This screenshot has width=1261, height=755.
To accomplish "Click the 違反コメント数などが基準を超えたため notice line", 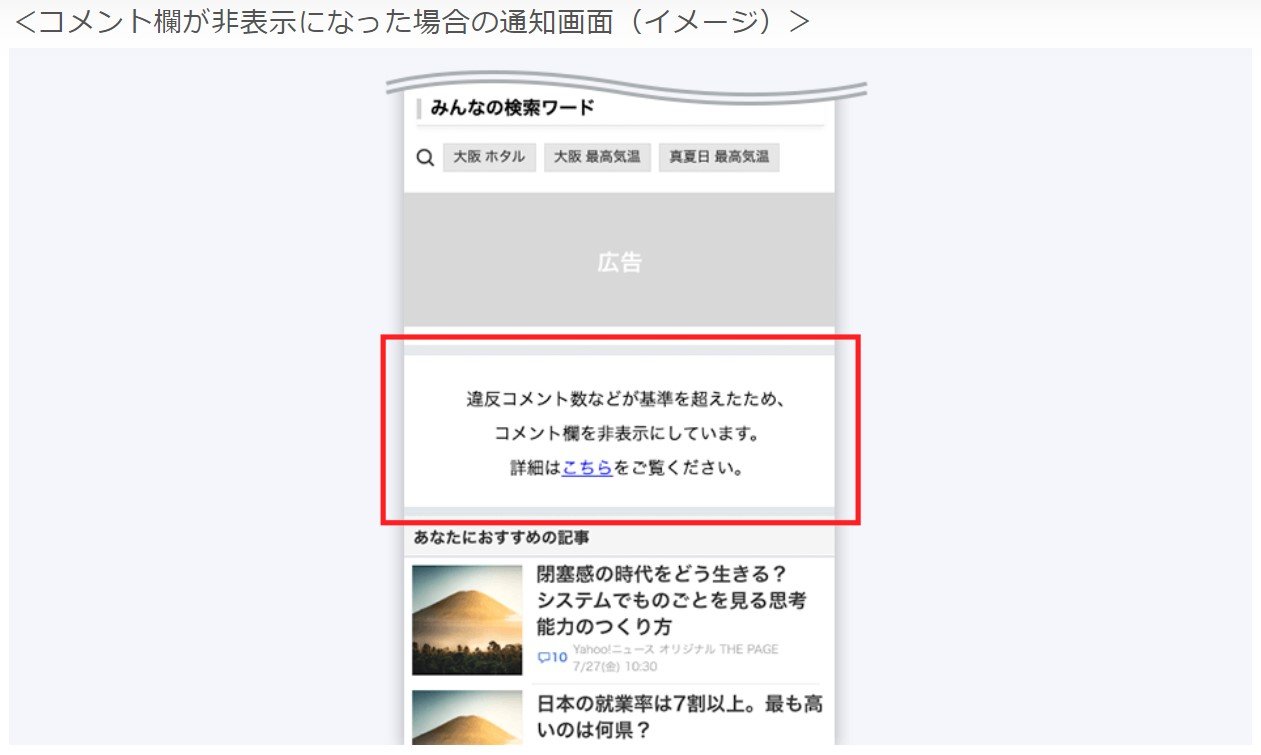I will click(619, 399).
